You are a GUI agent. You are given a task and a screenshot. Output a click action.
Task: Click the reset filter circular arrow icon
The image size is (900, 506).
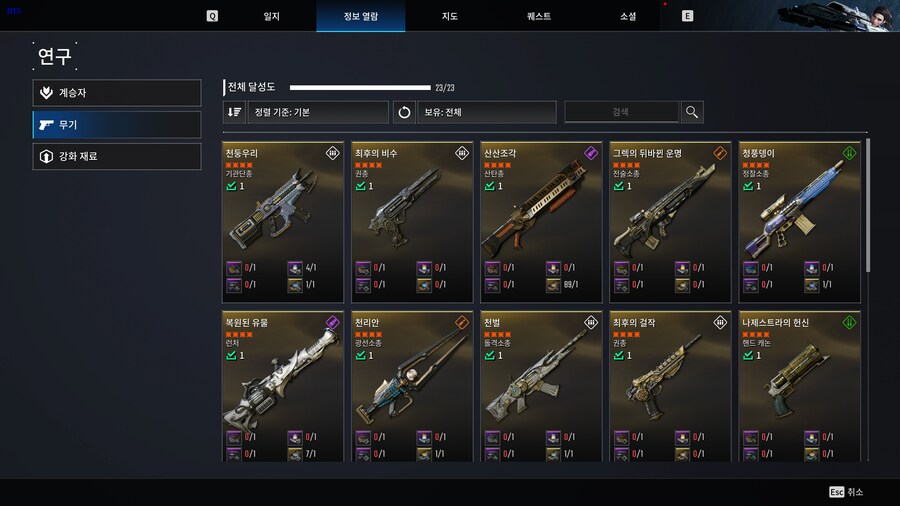coord(404,112)
